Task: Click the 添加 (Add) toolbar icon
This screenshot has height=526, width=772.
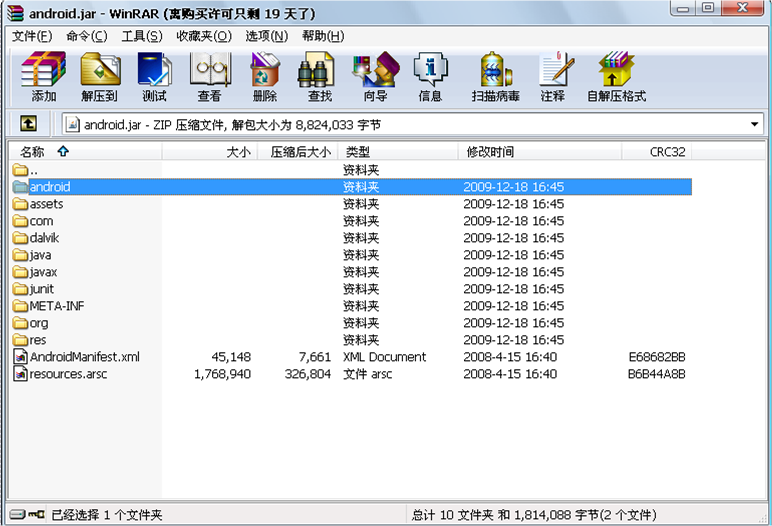Action: [x=43, y=76]
